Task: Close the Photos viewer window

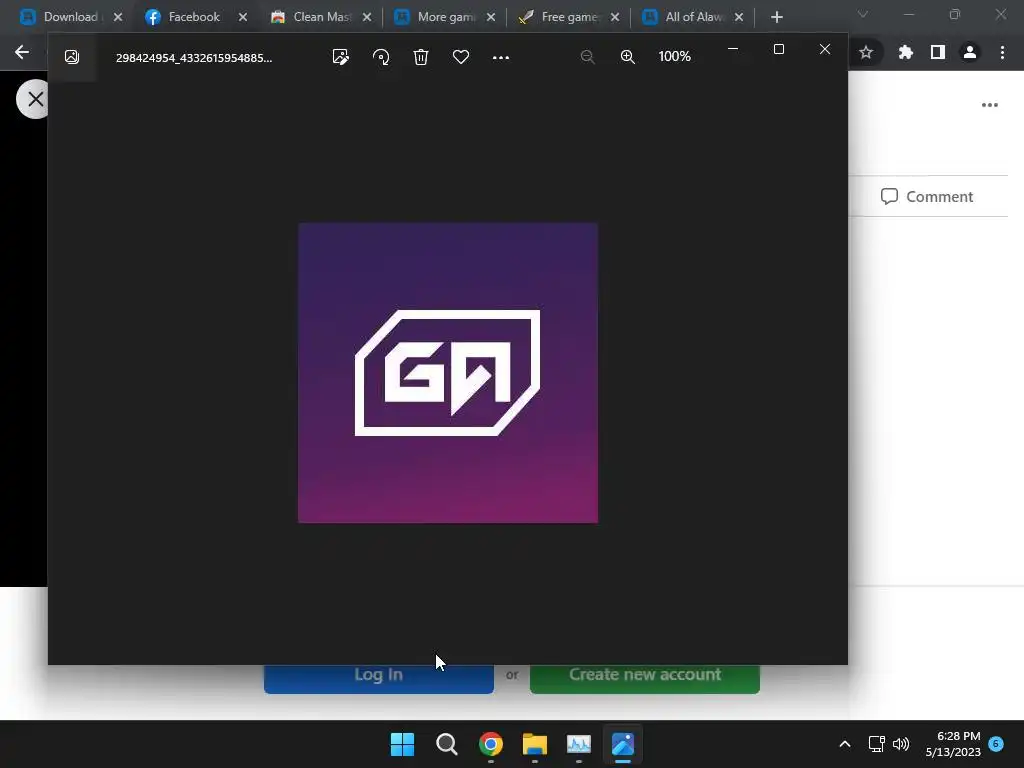Action: (825, 49)
